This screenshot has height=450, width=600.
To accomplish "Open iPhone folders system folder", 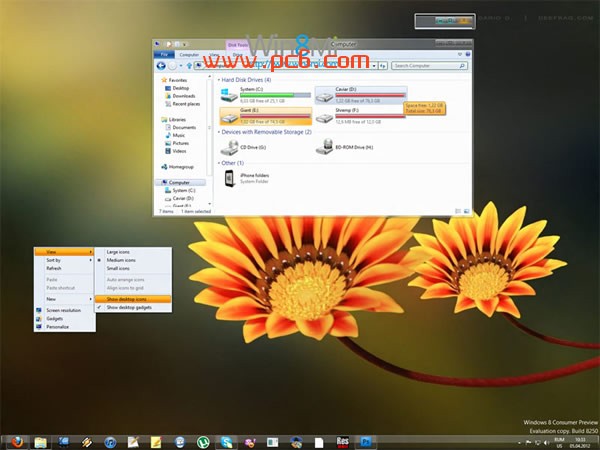I will click(248, 178).
